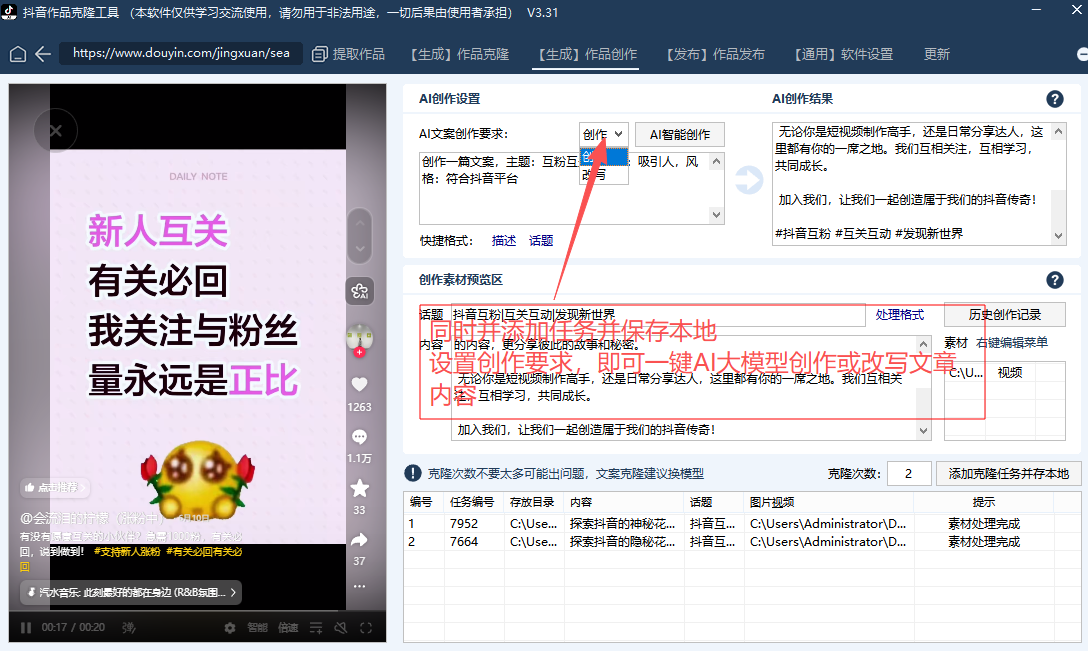Image resolution: width=1088 pixels, height=651 pixels.
Task: Open 历史创作记录 button
Action: point(1005,314)
